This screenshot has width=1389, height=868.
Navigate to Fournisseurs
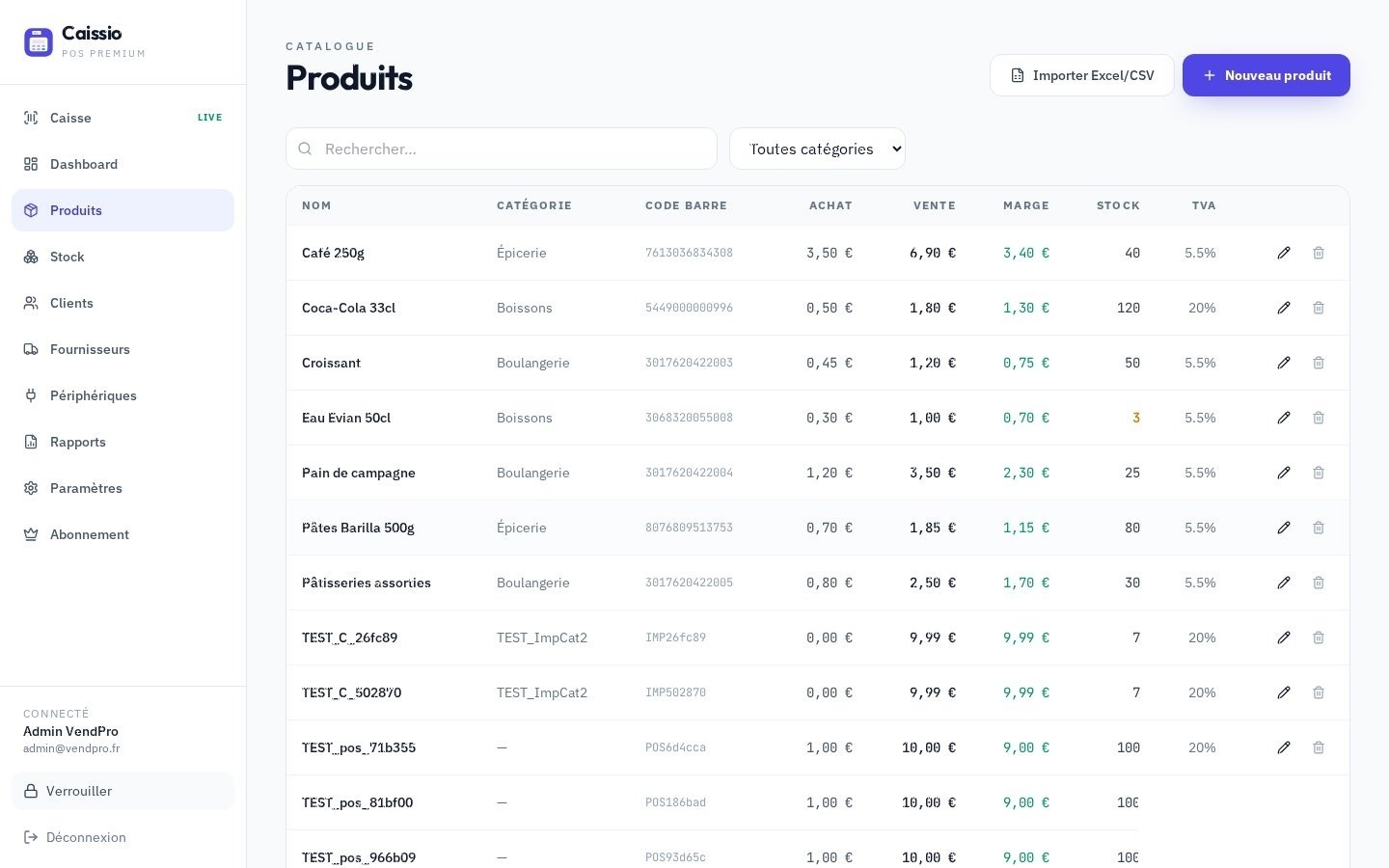click(x=123, y=349)
